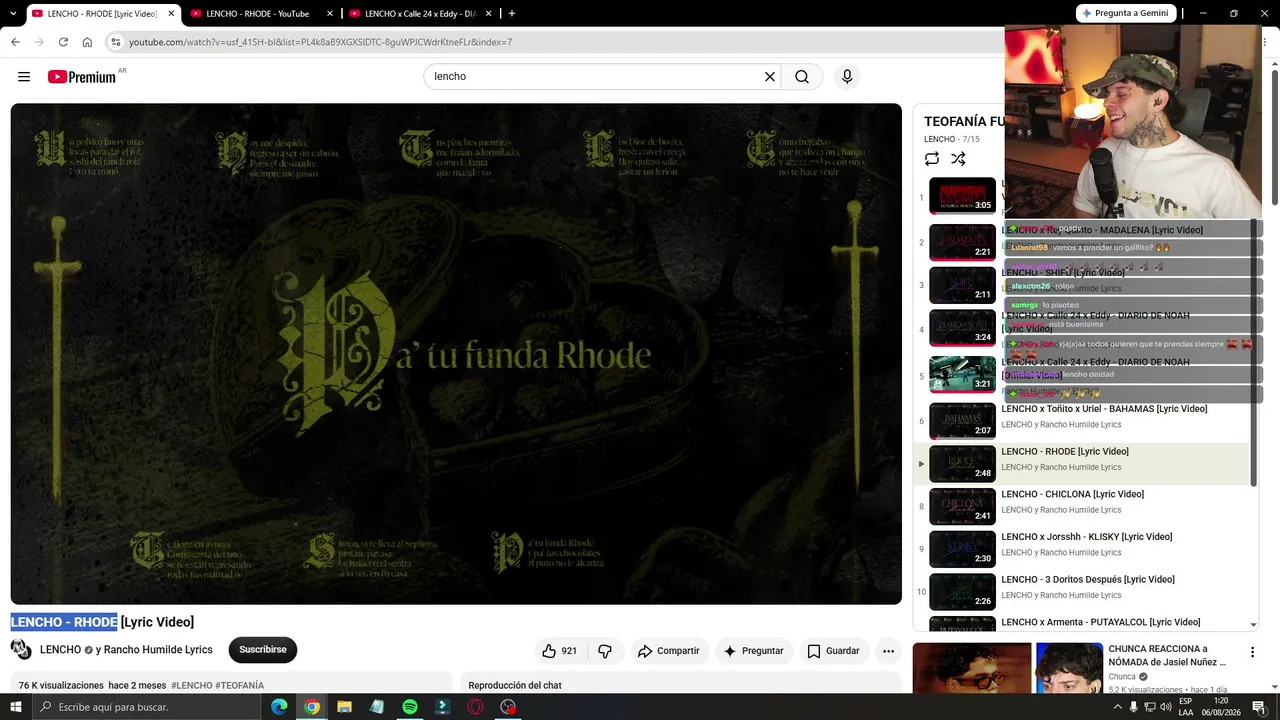Click the Guardar button

[833, 651]
